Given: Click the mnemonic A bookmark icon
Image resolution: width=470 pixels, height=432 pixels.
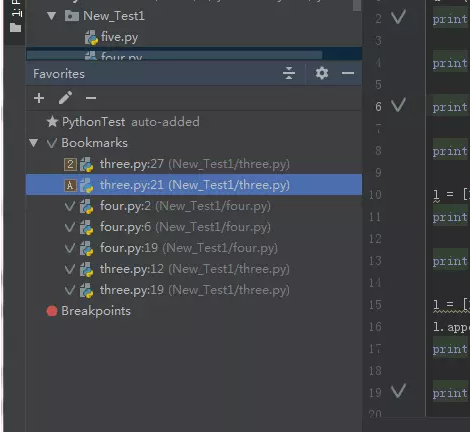Looking at the screenshot, I should [x=70, y=185].
